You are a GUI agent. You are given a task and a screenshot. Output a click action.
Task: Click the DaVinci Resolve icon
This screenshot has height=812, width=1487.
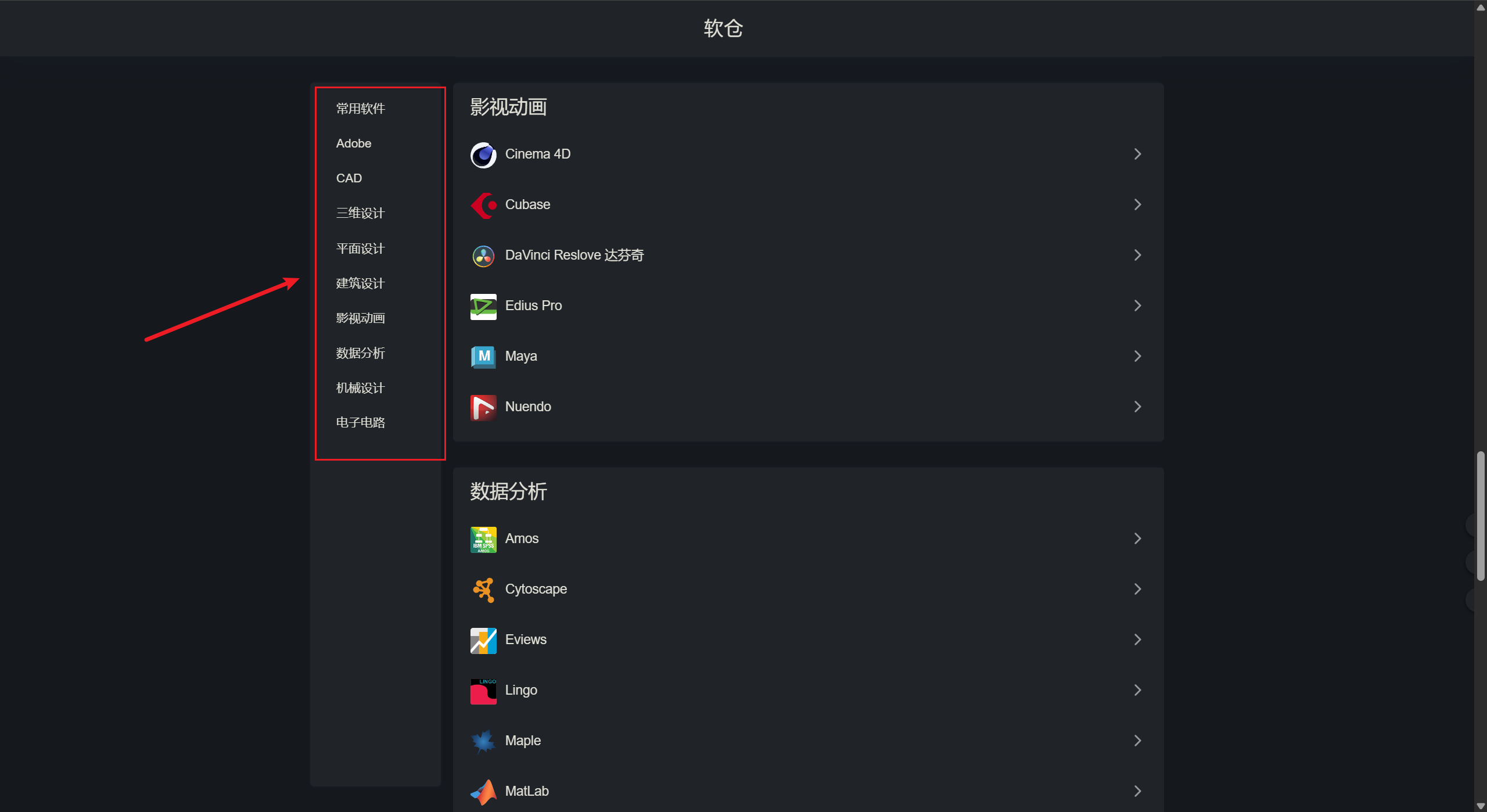click(483, 256)
